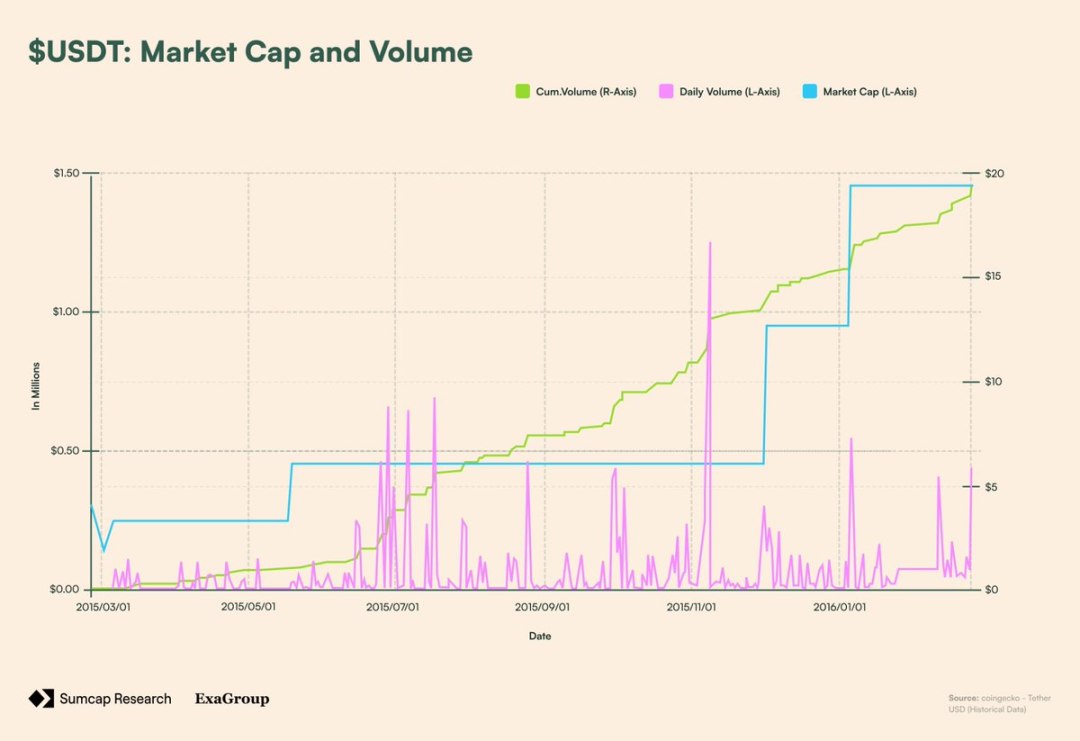Click the blue Market Cap legend swatch
1080x741 pixels.
[x=809, y=92]
